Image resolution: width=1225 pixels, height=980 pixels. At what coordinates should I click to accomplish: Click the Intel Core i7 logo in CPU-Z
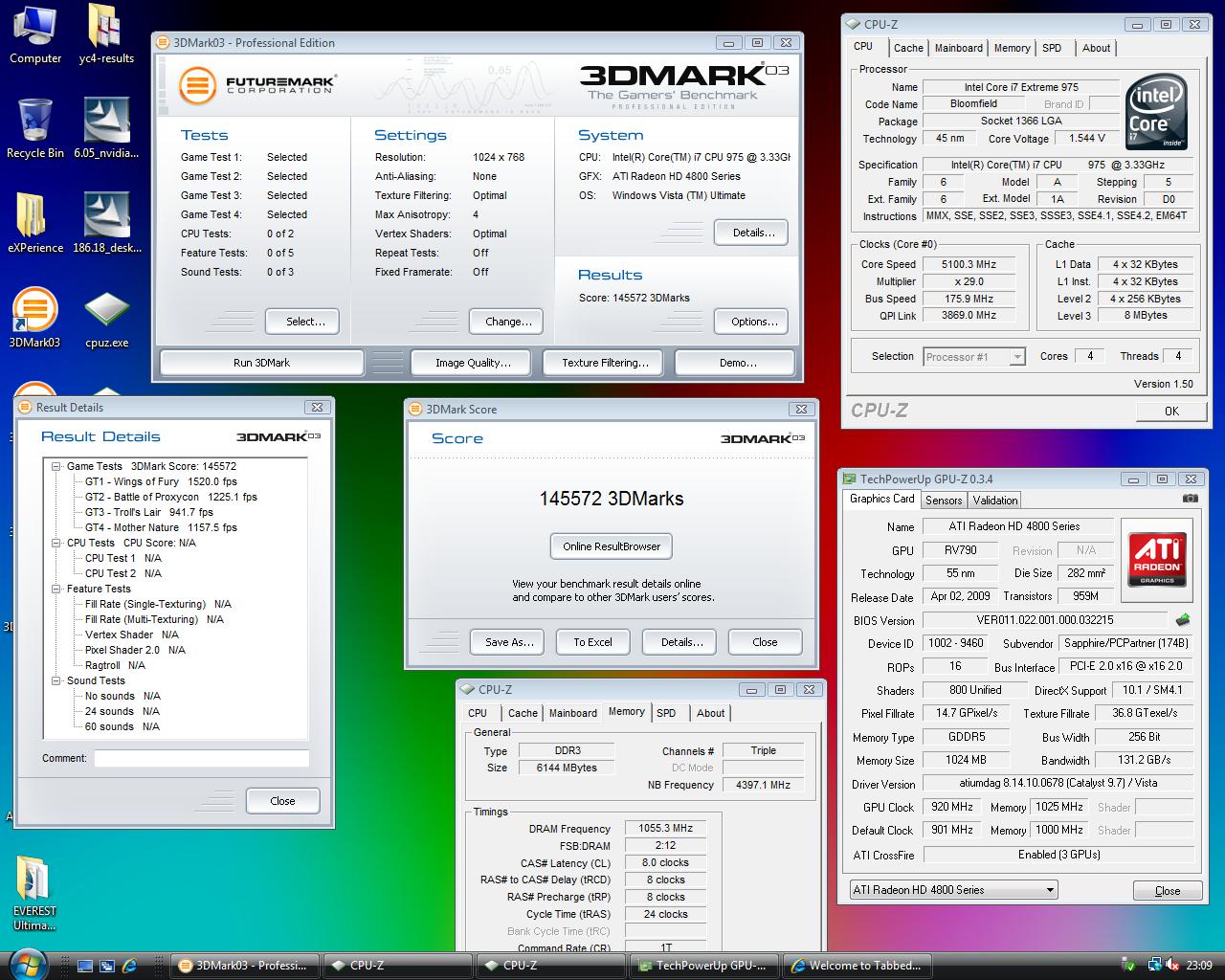(x=1157, y=113)
